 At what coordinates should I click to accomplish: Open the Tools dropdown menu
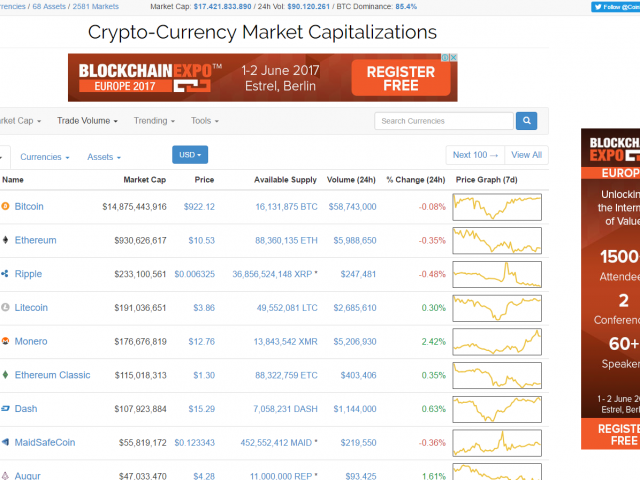tap(205, 121)
